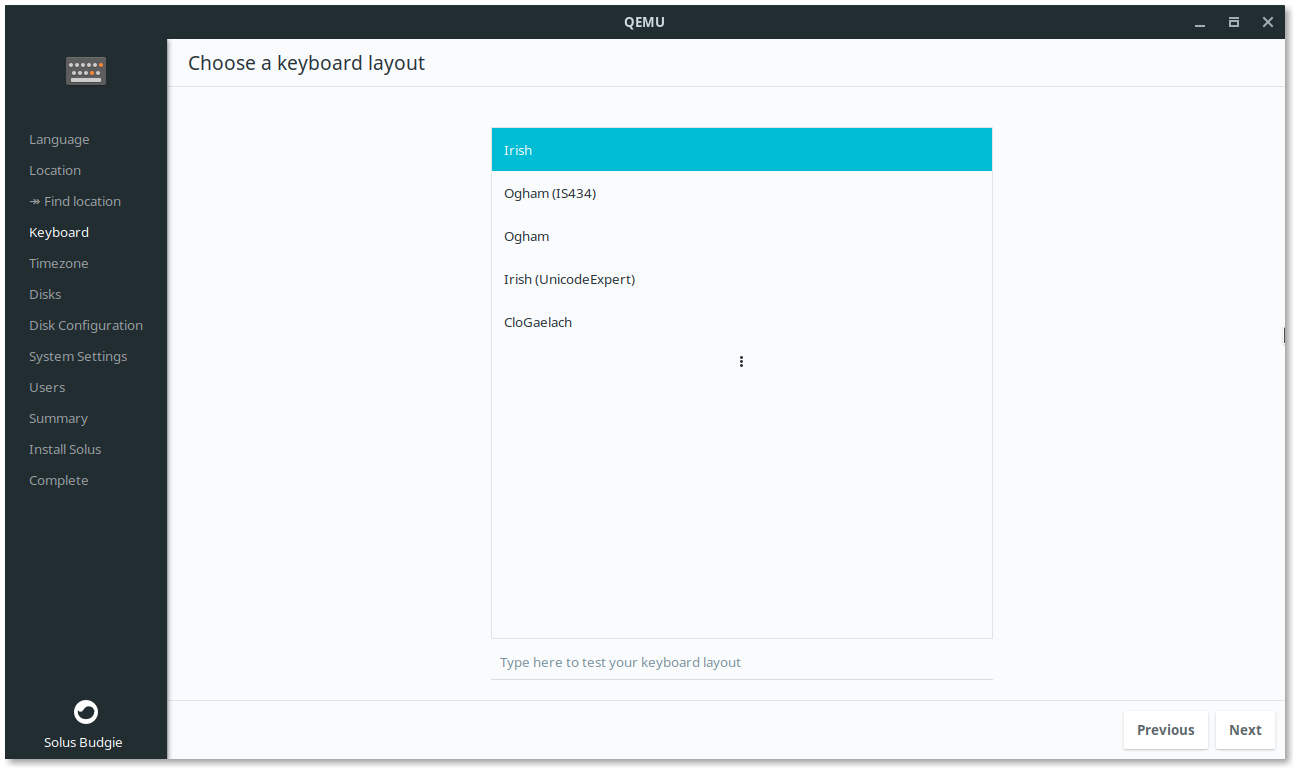
Task: Open the Disk Configuration step
Action: tap(86, 325)
